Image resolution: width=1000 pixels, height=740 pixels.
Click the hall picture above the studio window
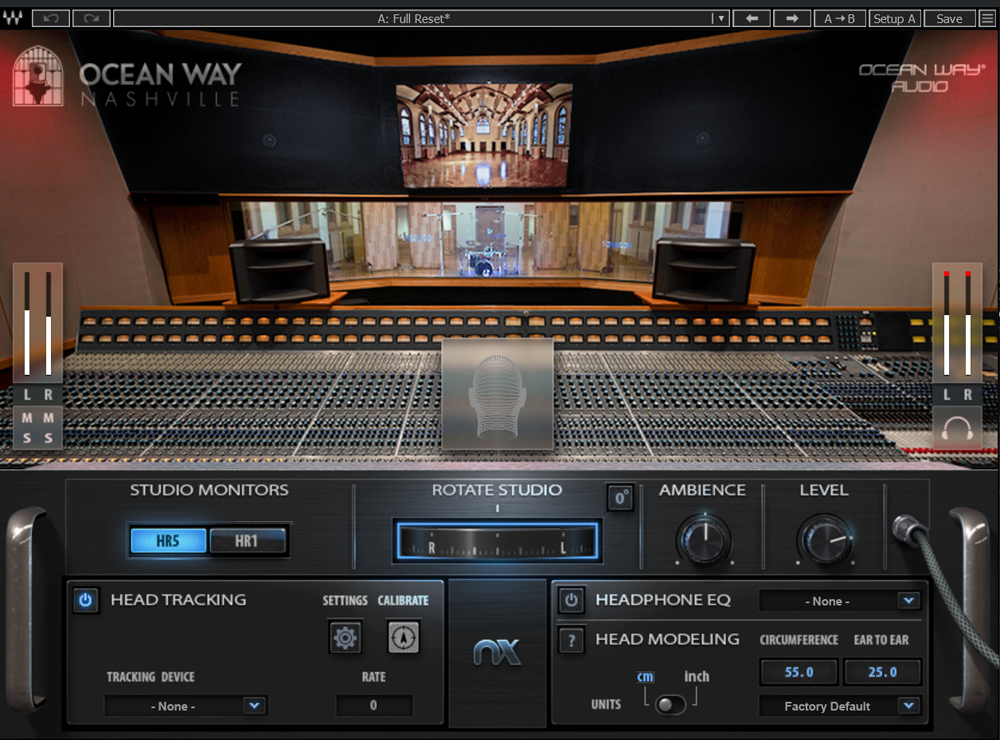tap(484, 136)
